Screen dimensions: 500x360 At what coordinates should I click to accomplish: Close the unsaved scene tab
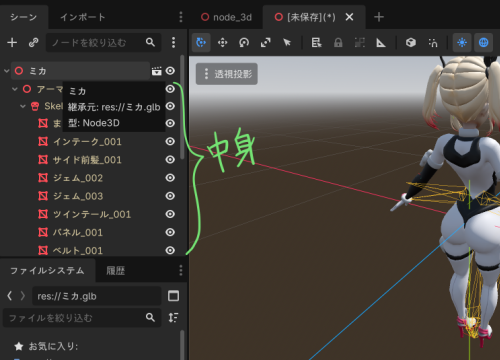tap(349, 17)
